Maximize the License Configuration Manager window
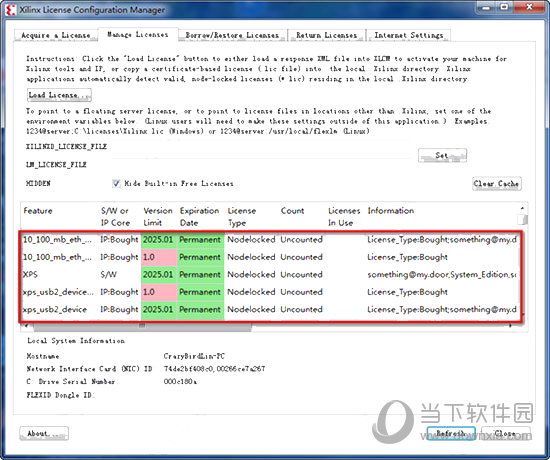 click(x=504, y=7)
